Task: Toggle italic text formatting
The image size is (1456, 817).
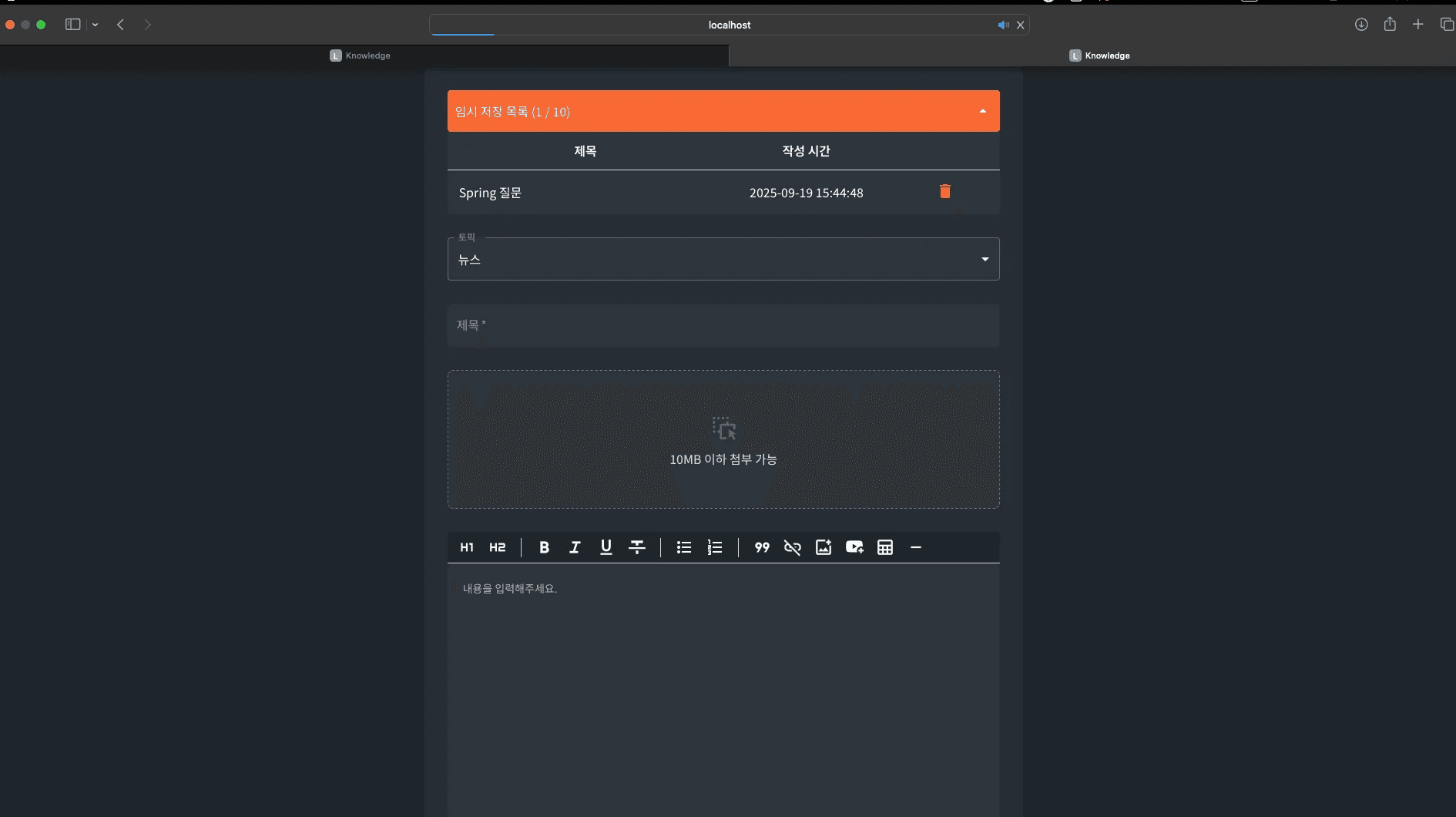Action: pyautogui.click(x=575, y=547)
